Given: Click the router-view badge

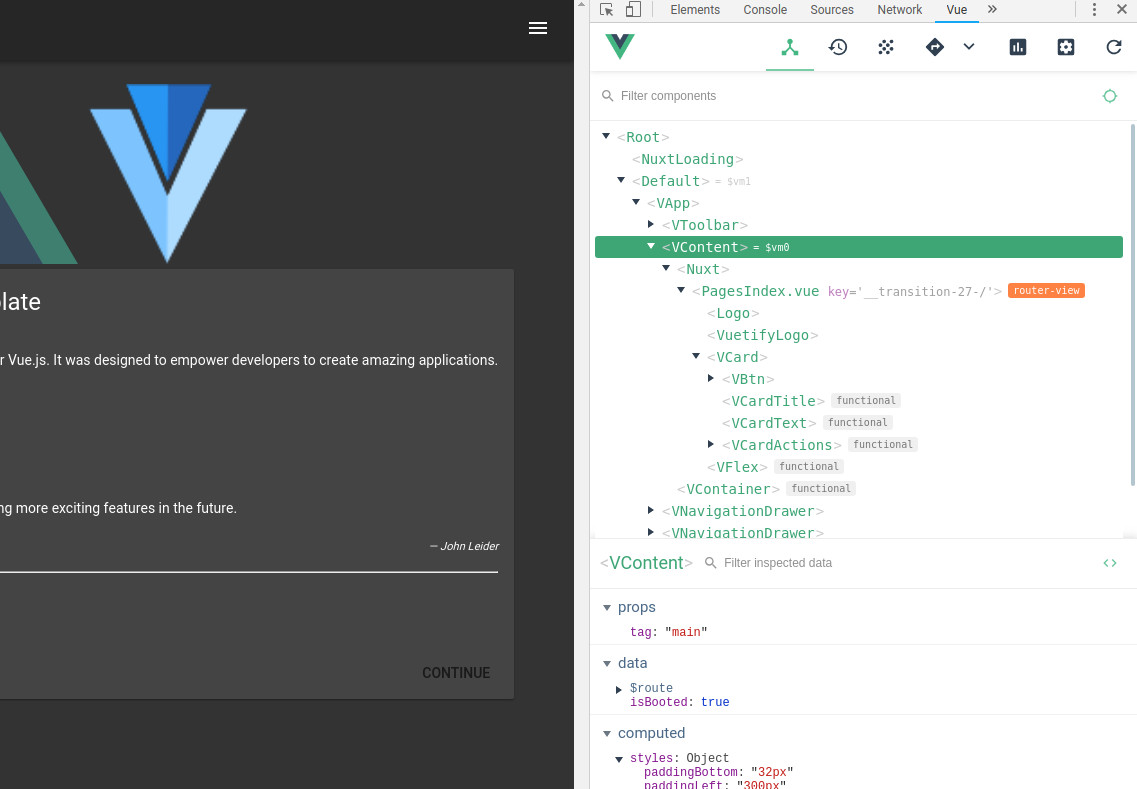Looking at the screenshot, I should click(x=1046, y=291).
